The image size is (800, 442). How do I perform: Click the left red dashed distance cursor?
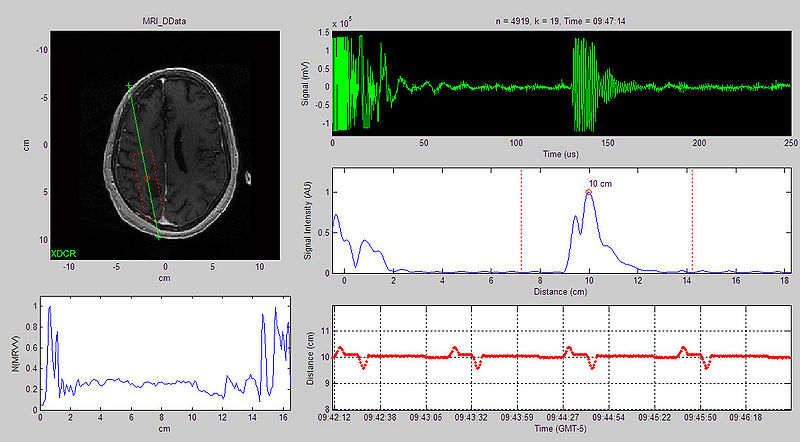coord(520,220)
